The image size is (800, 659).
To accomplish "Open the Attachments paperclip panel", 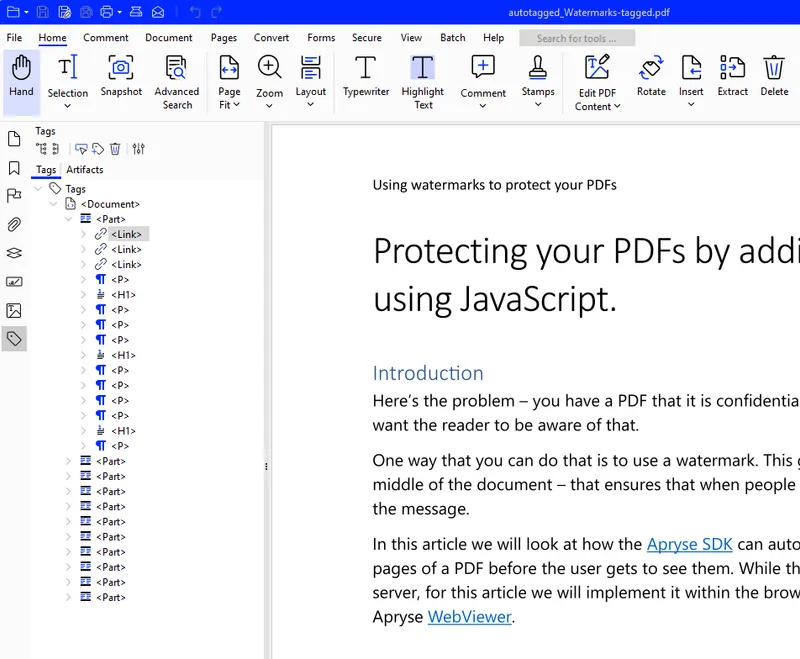I will (14, 224).
